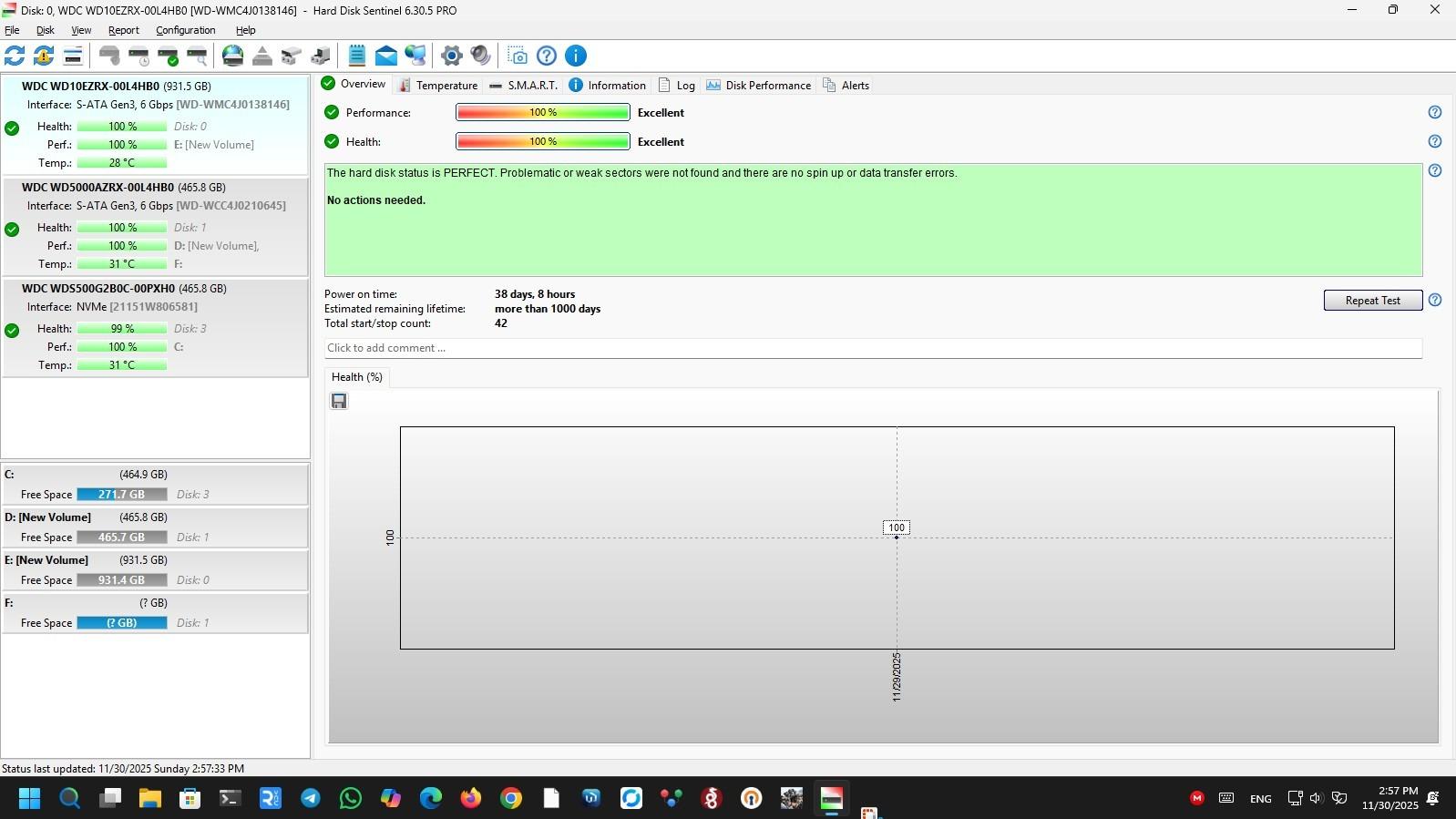Switch to the S.M.A.R.T. tab

(523, 86)
